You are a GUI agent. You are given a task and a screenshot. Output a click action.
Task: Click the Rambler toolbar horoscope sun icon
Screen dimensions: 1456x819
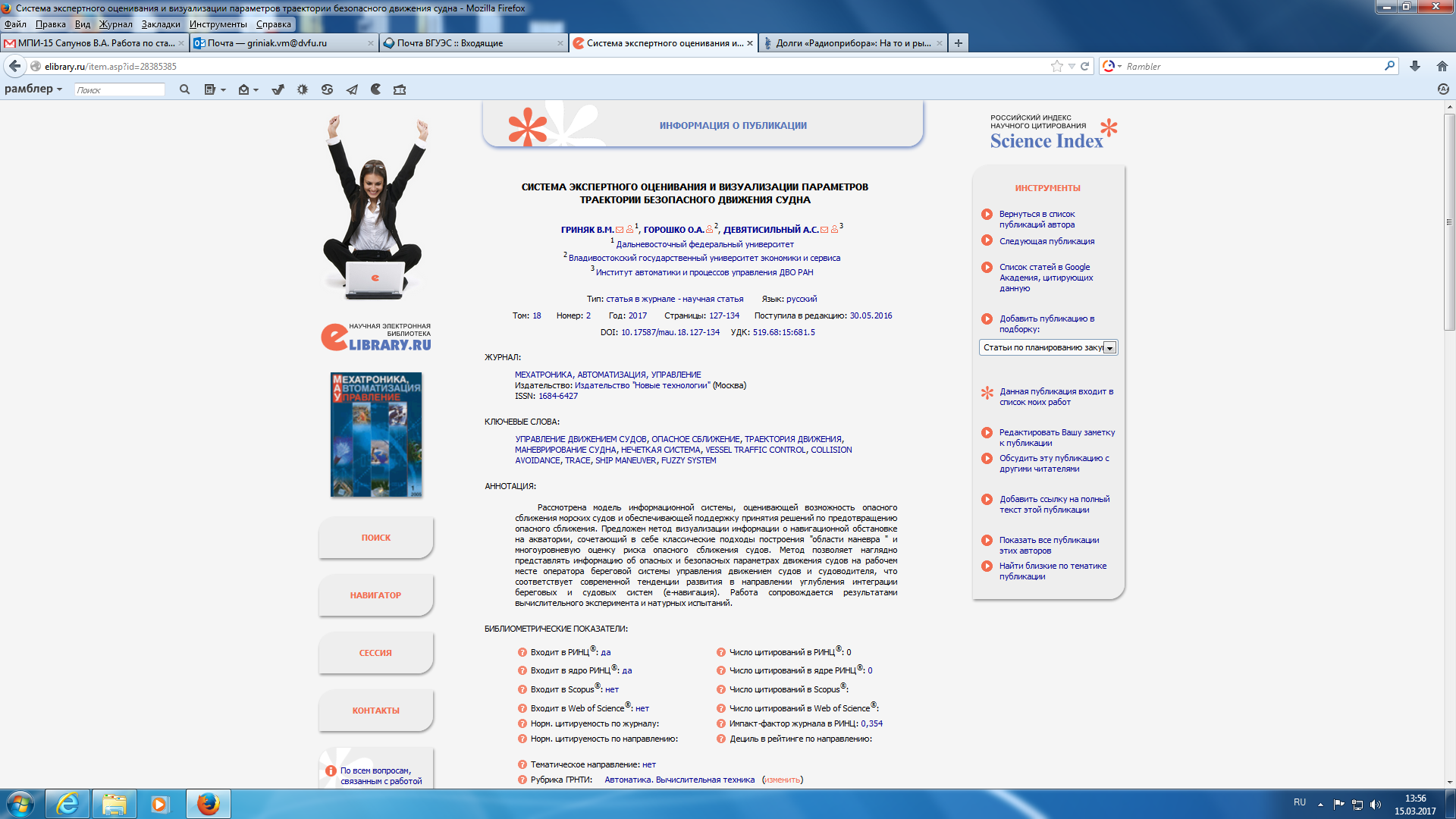pyautogui.click(x=303, y=89)
